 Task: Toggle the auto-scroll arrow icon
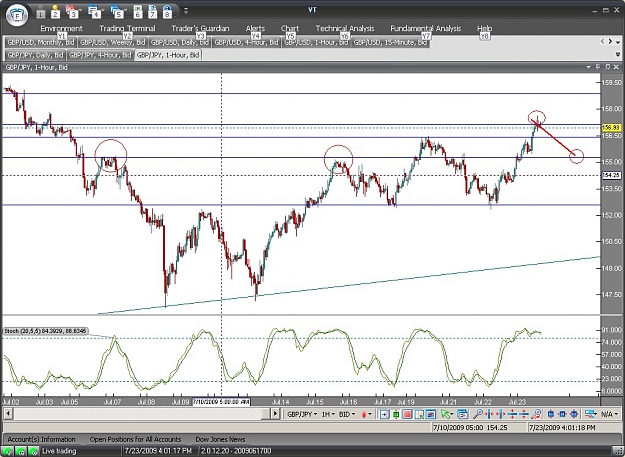(384, 414)
